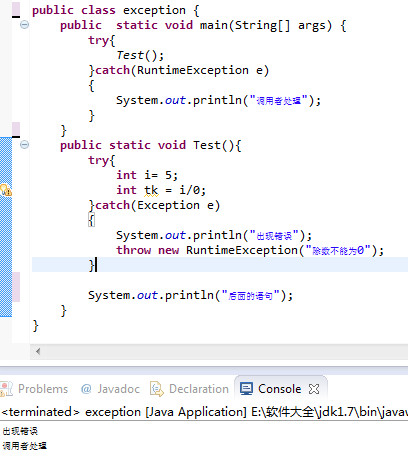Collapse the main method fold marker

point(24,25)
